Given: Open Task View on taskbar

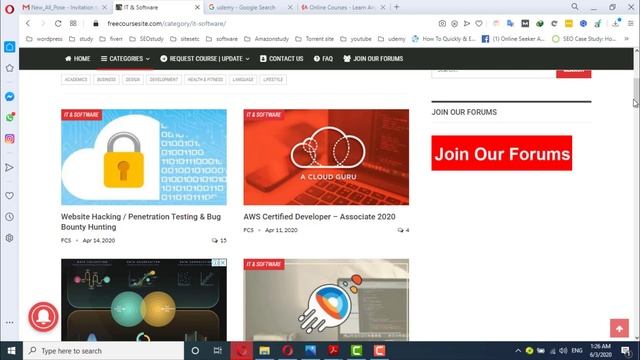Looking at the screenshot, I should pos(218,351).
